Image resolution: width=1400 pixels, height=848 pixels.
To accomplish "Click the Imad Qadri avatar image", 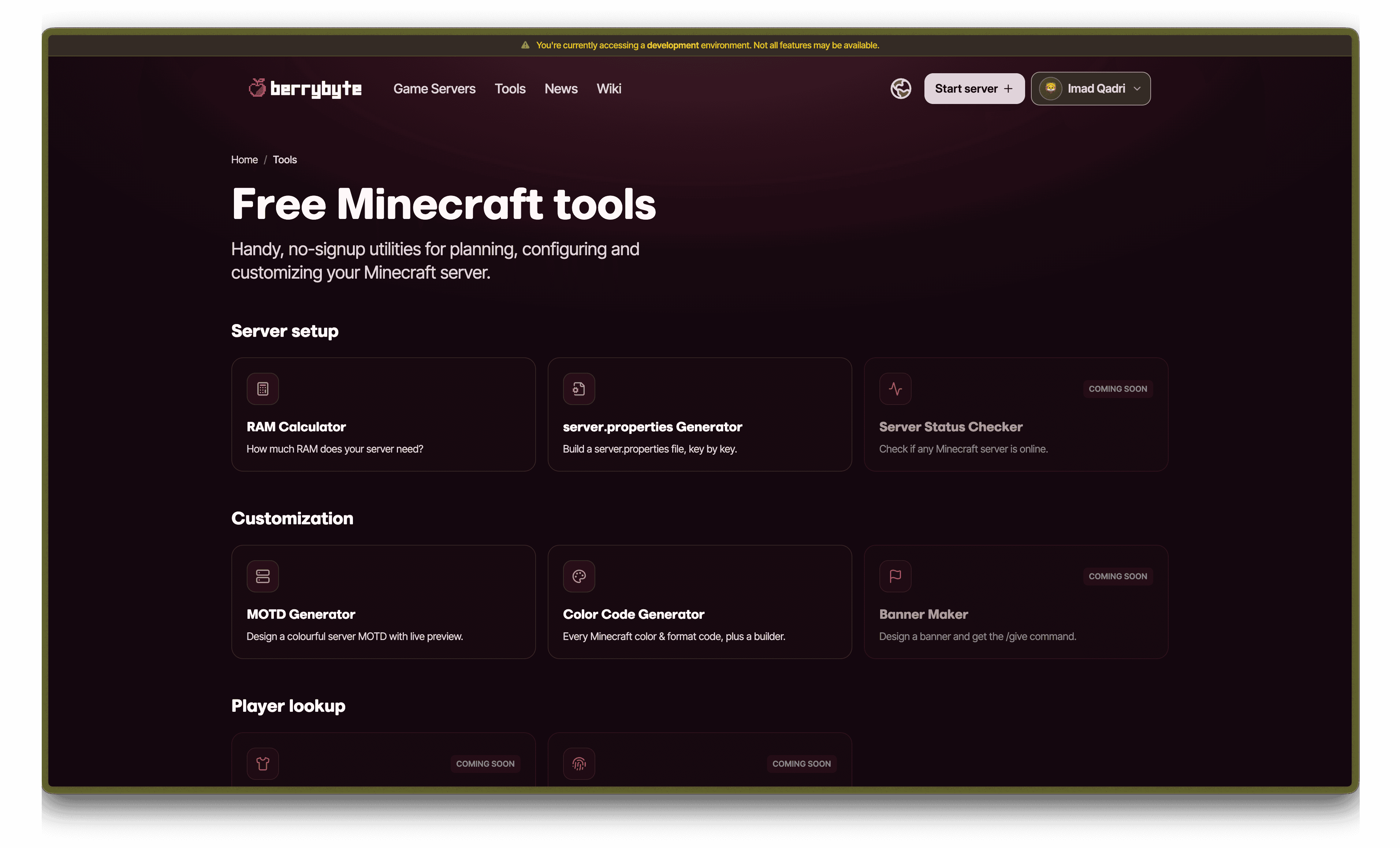I will [x=1051, y=88].
